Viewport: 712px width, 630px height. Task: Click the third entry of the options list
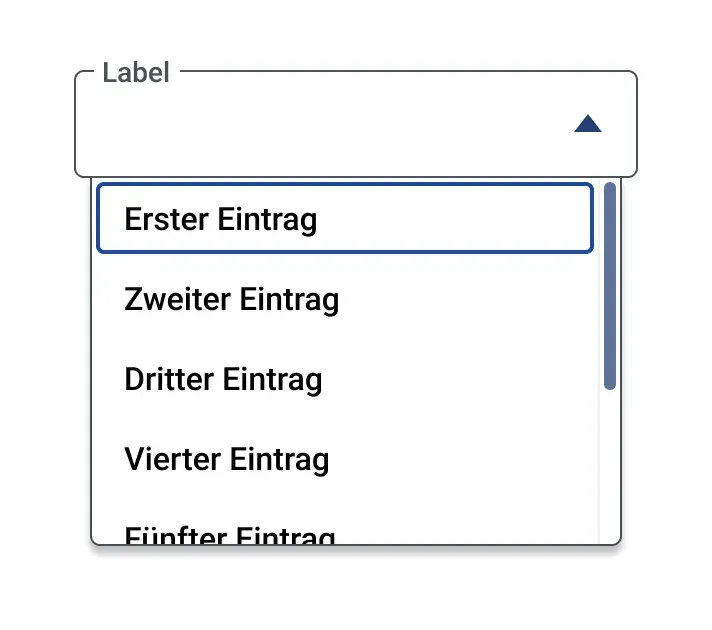coord(345,379)
